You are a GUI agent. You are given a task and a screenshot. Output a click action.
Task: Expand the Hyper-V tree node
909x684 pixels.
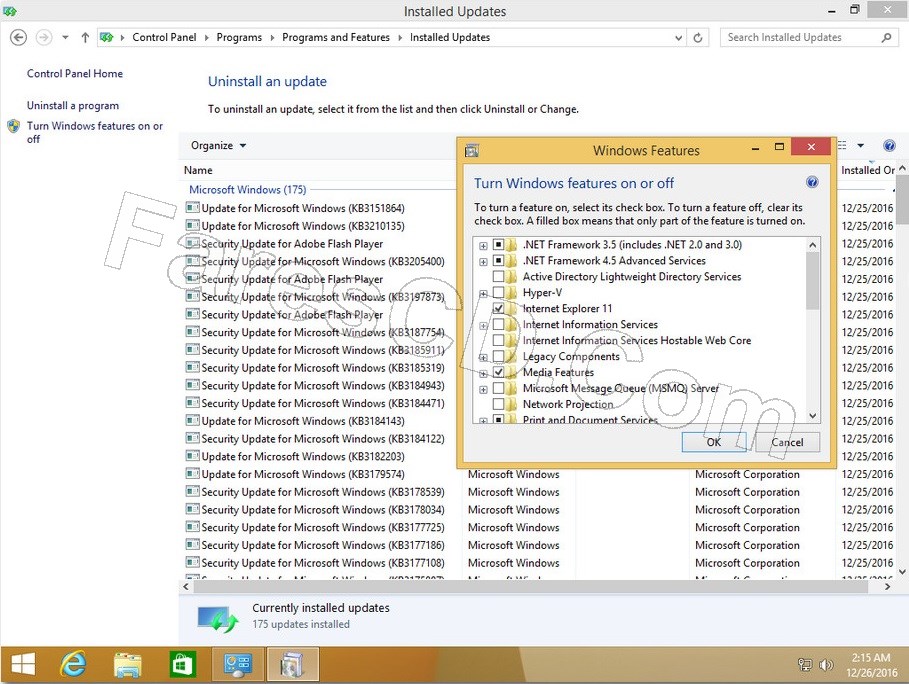click(x=483, y=294)
